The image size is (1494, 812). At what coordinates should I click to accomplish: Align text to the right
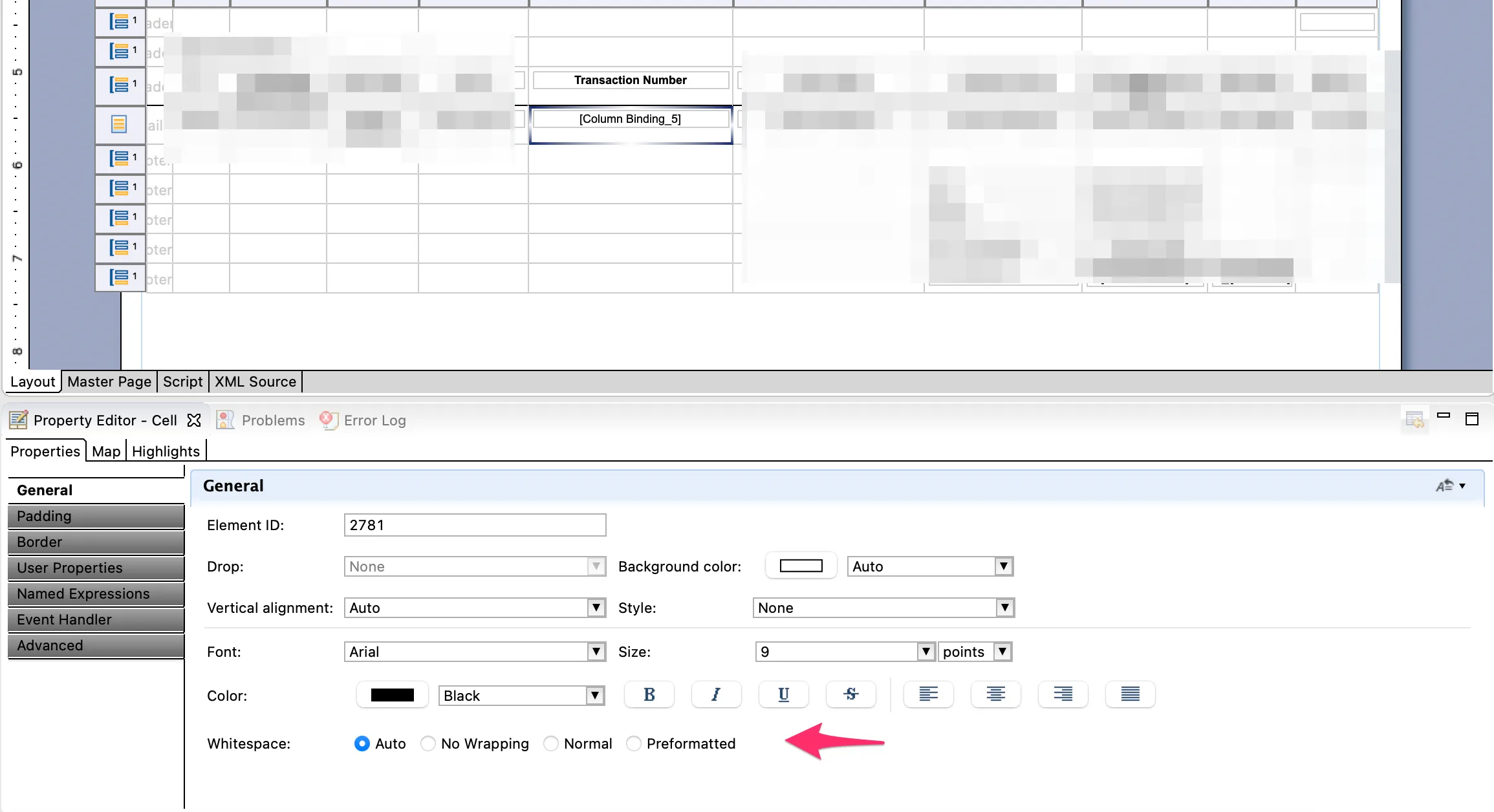[1063, 694]
